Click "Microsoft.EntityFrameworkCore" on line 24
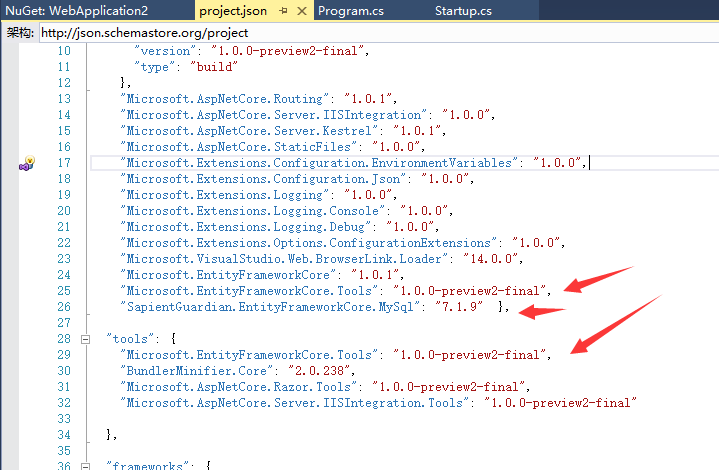719x470 pixels. click(x=228, y=275)
